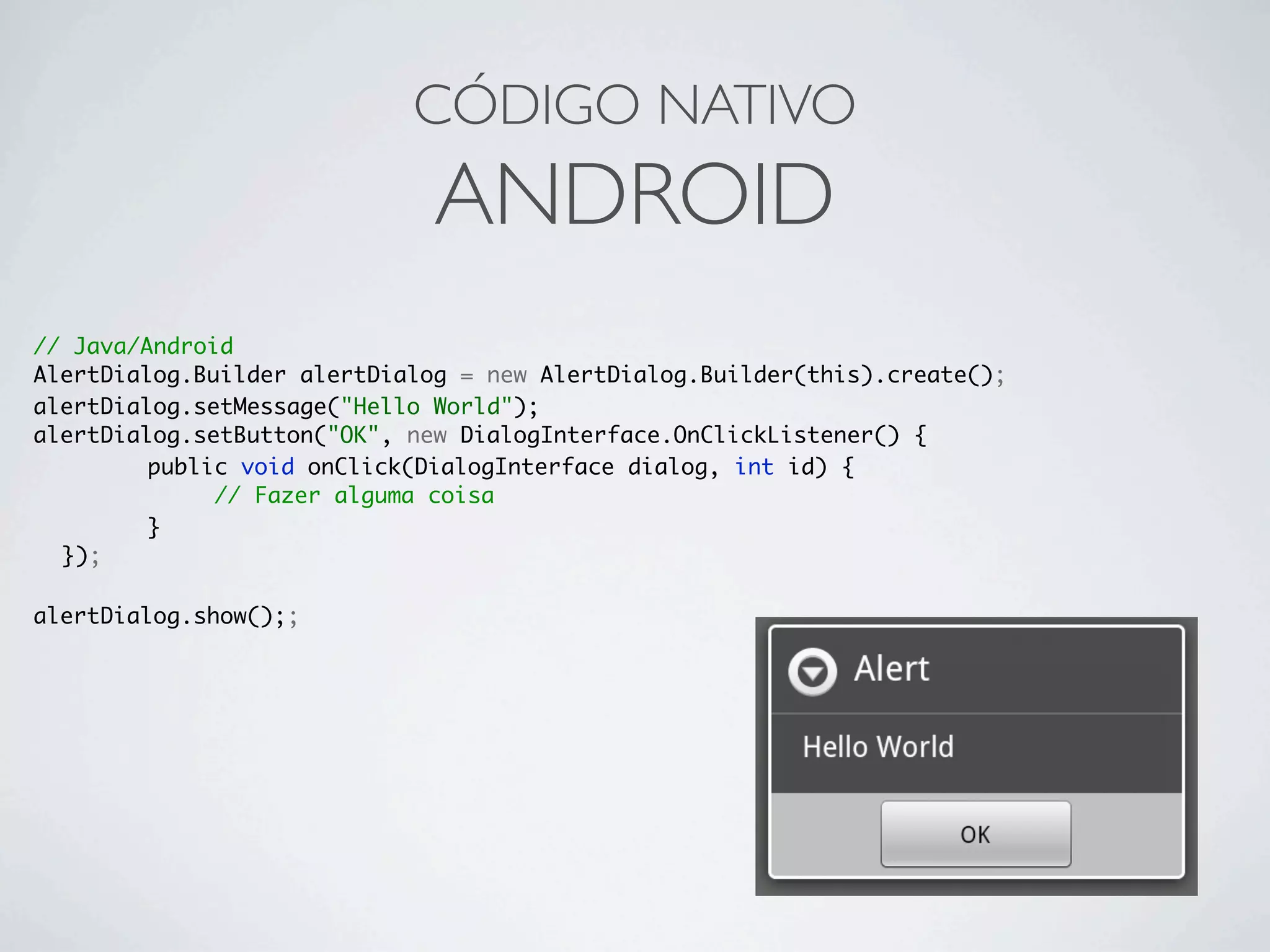Click the Alert dialog screenshot image

(976, 756)
